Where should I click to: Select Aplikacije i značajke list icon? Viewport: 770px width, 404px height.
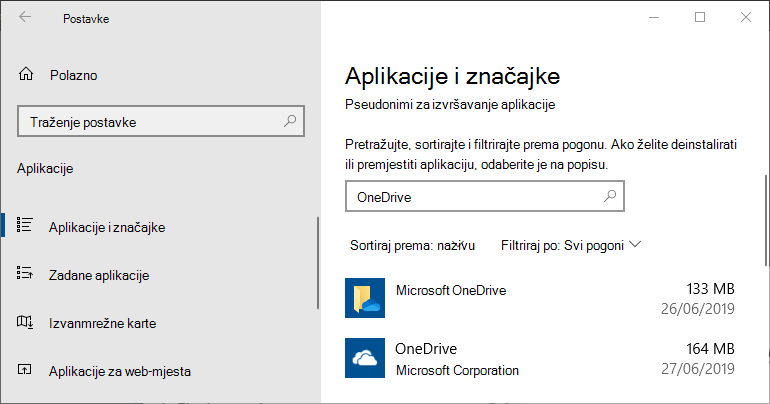(x=25, y=225)
